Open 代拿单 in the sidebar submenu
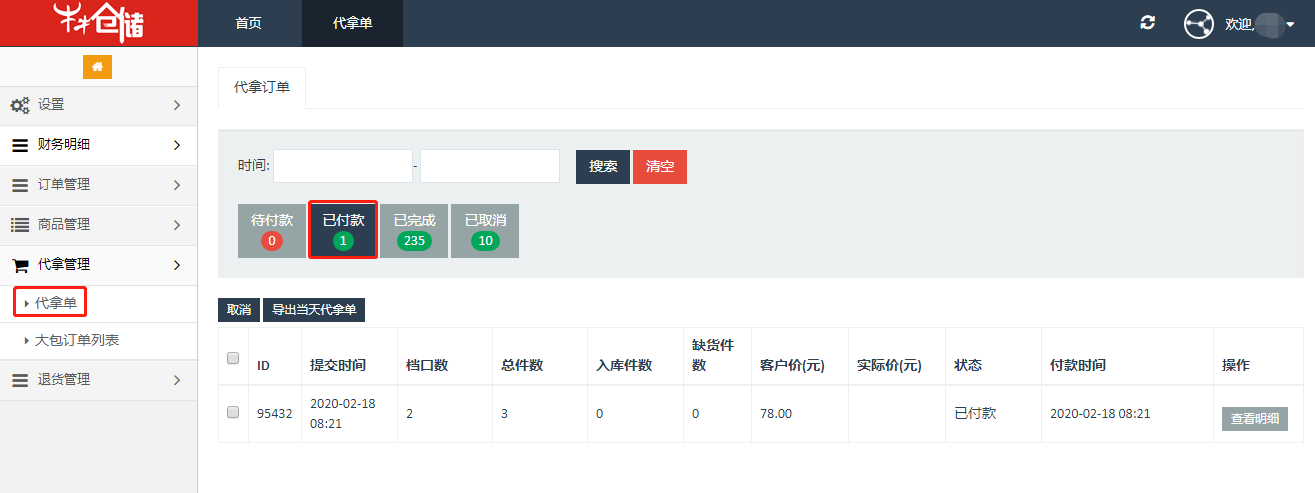Viewport: 1315px width, 493px height. (56, 303)
